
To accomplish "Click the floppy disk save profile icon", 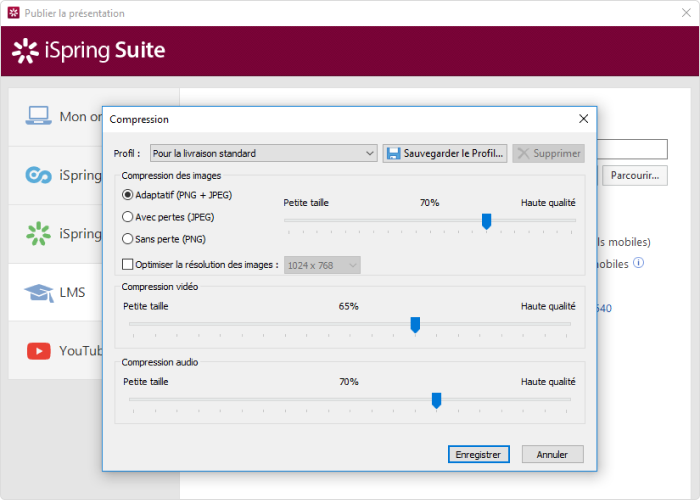I will coord(394,153).
